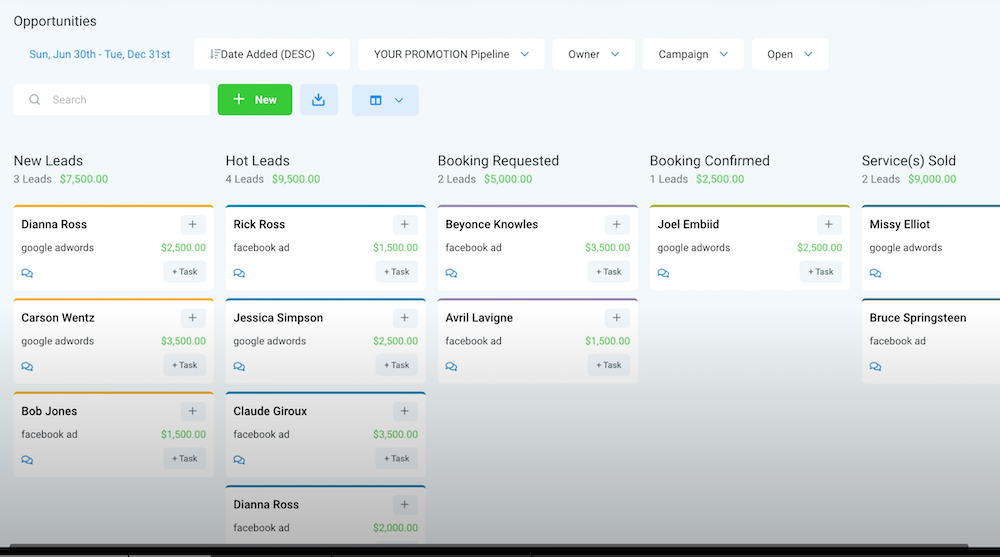
Task: Expand the Open status dropdown
Action: pyautogui.click(x=790, y=54)
